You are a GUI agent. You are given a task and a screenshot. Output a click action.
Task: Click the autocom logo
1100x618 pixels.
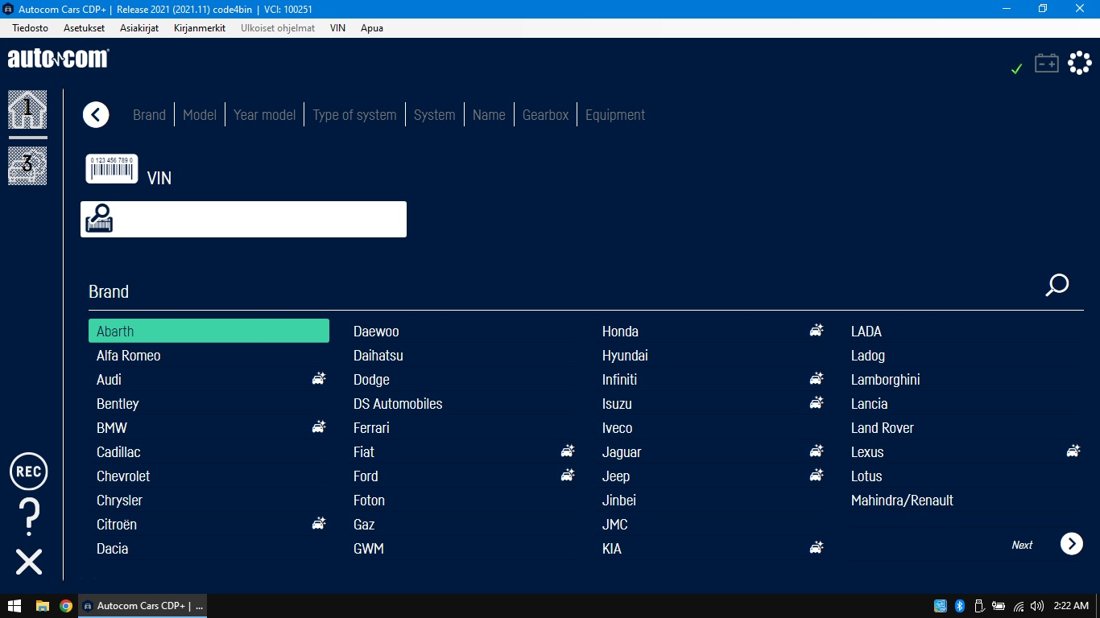[x=58, y=59]
